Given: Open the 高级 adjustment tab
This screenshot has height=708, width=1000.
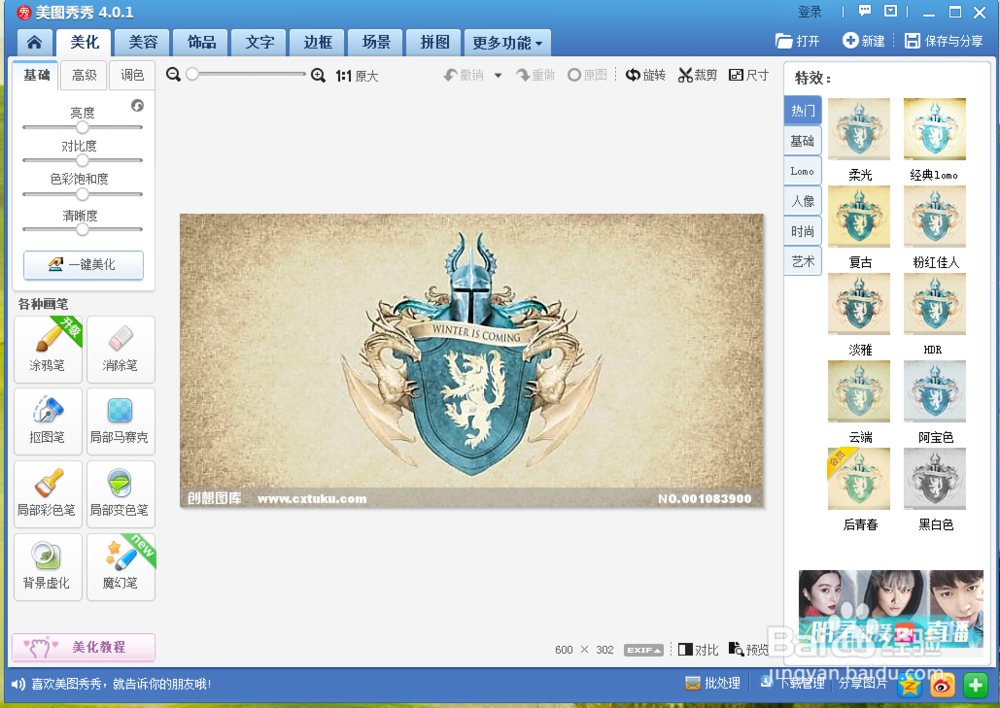Looking at the screenshot, I should coord(84,75).
